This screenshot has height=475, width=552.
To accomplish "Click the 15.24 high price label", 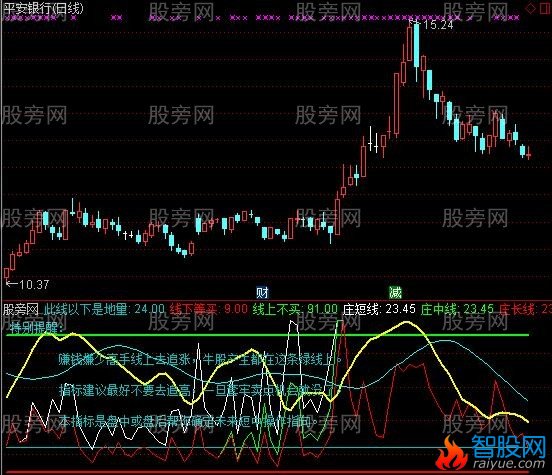I will pyautogui.click(x=438, y=25).
